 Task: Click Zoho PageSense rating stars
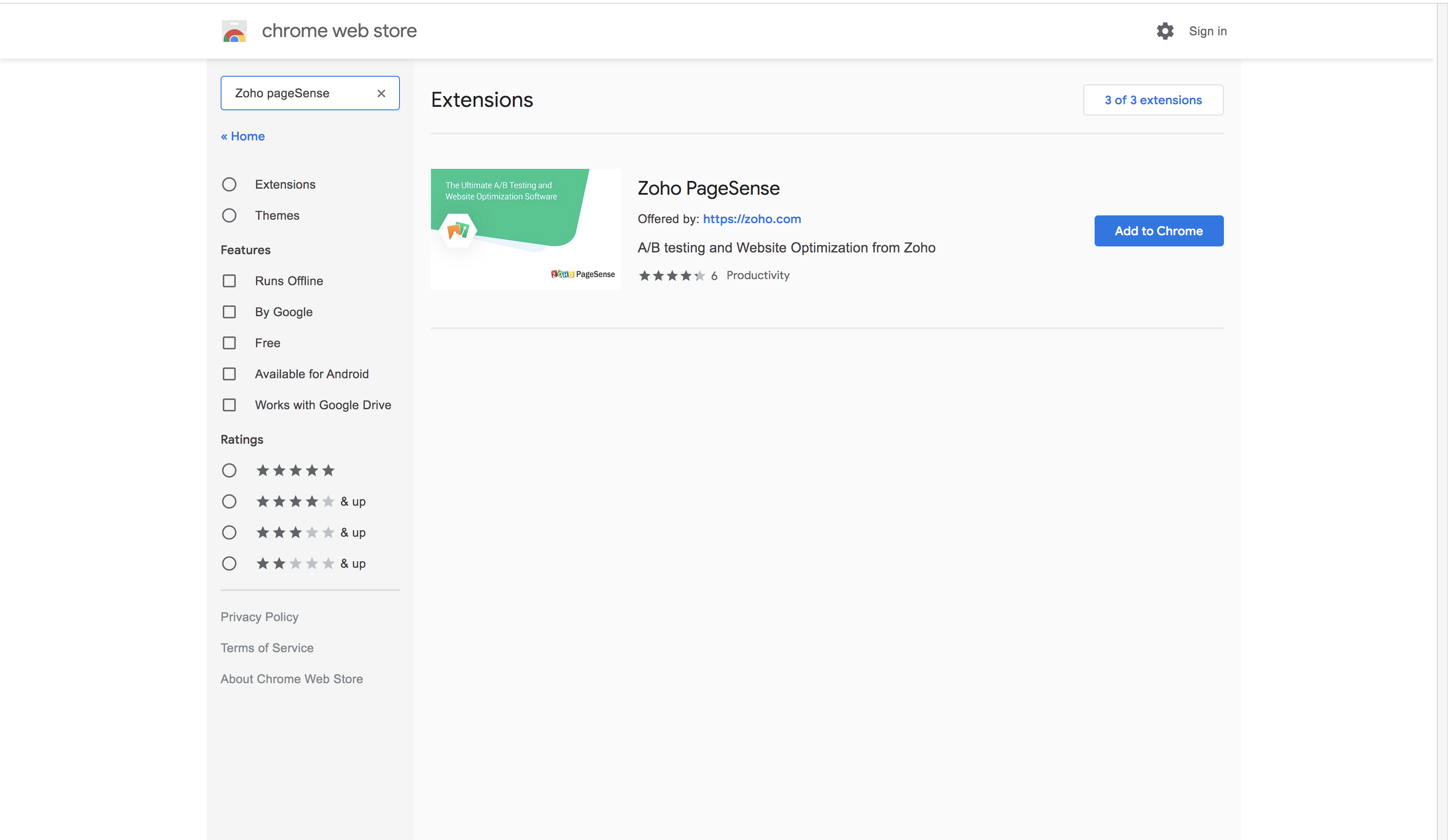coord(671,276)
